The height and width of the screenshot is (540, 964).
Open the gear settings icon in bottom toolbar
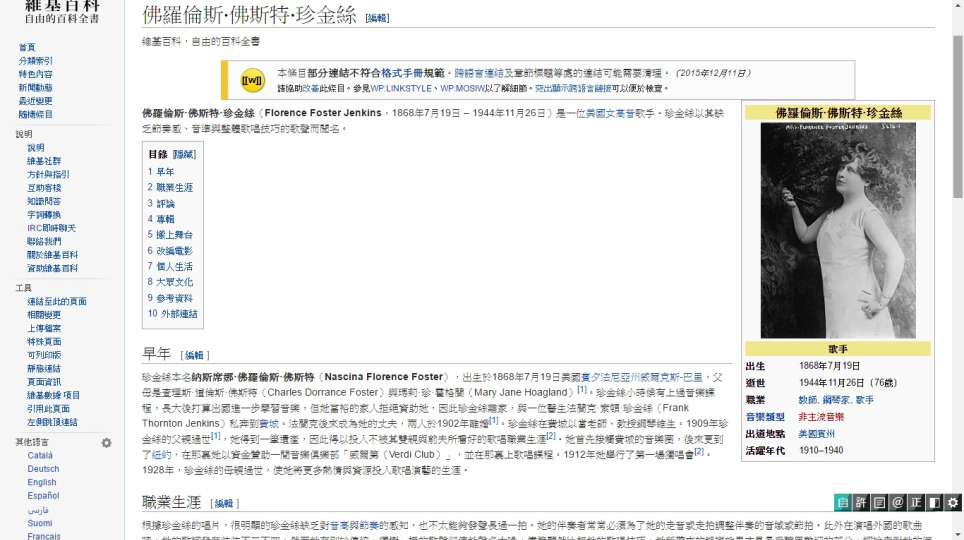[x=953, y=502]
